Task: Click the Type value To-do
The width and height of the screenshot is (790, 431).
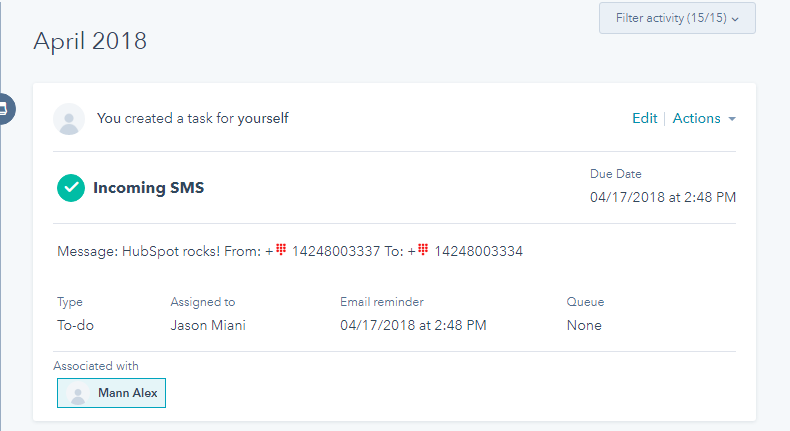Action: click(x=75, y=325)
